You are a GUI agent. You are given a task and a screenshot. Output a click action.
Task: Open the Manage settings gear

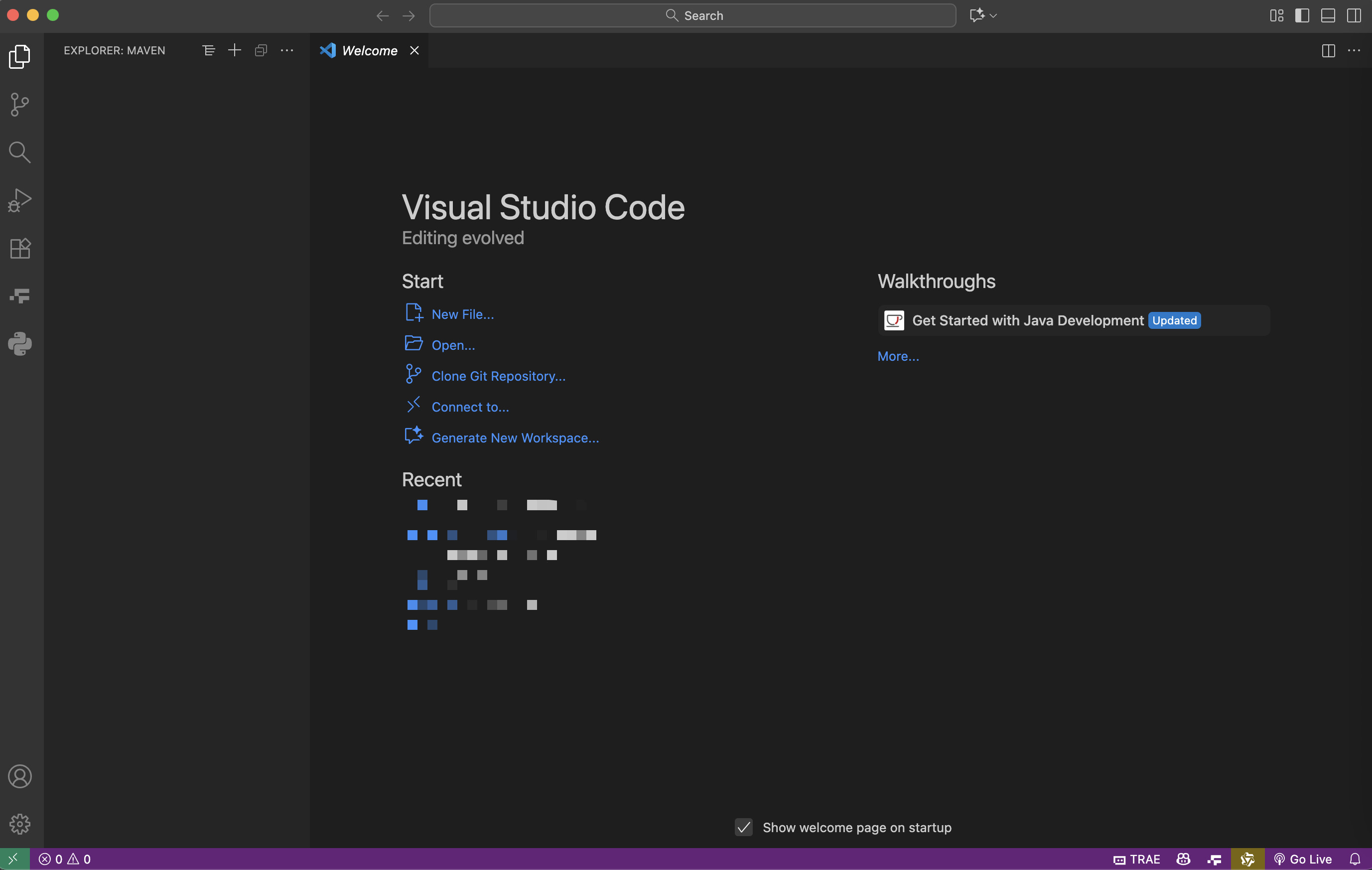click(20, 824)
